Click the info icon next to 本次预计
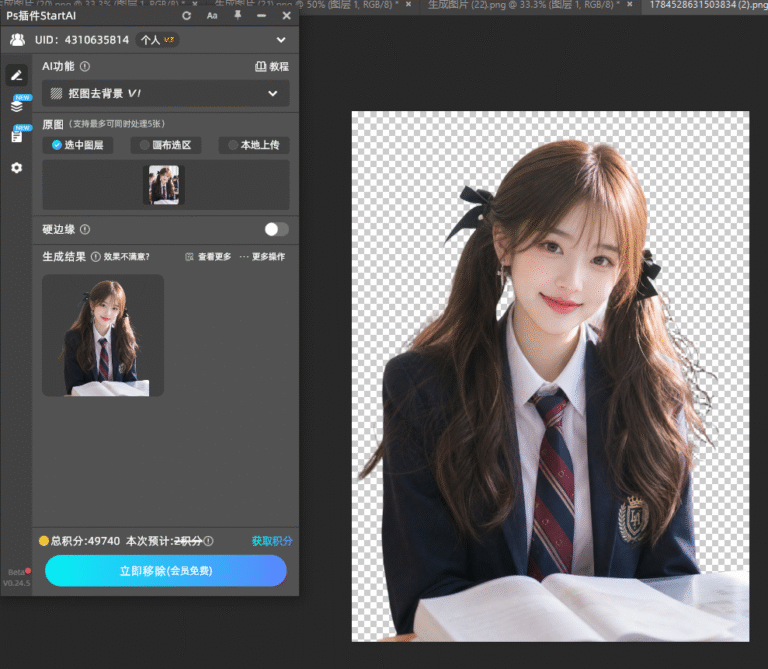The image size is (768, 669). (209, 541)
